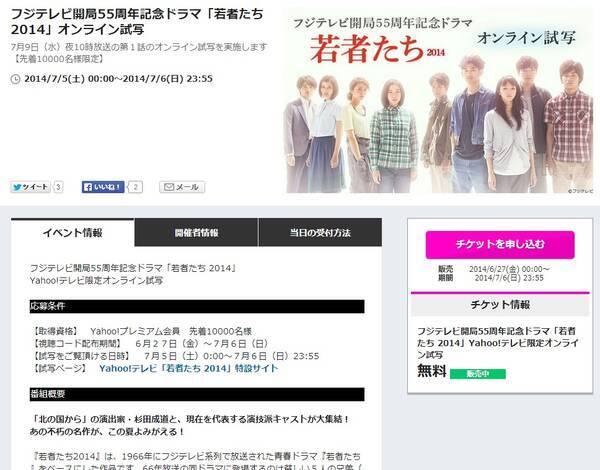Switch to the 開催者情報 tab
Image resolution: width=600 pixels, height=470 pixels.
196,233
